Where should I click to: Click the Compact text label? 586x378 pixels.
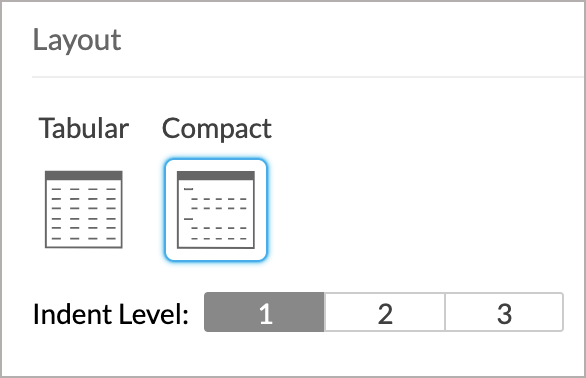click(217, 129)
